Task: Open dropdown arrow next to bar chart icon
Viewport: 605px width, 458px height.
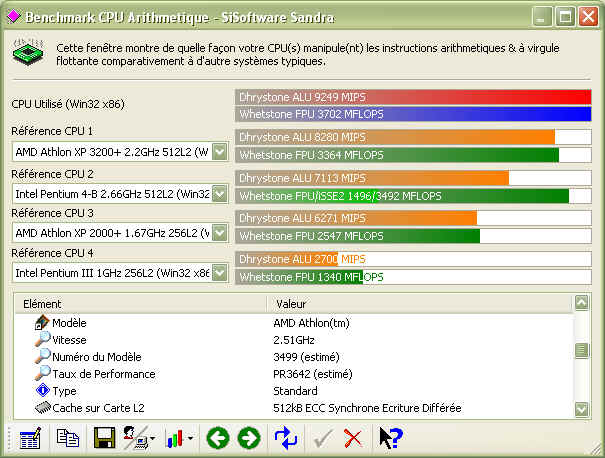Action: coord(190,439)
